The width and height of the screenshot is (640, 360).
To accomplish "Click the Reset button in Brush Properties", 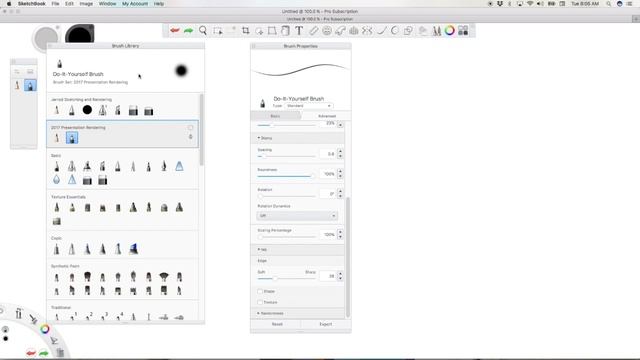I will pyautogui.click(x=277, y=324).
